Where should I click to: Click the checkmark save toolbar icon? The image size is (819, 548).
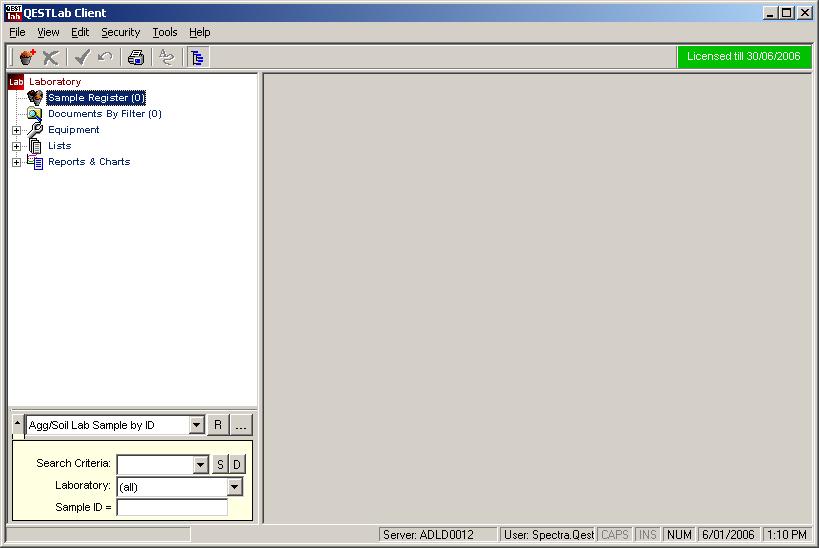click(x=82, y=57)
